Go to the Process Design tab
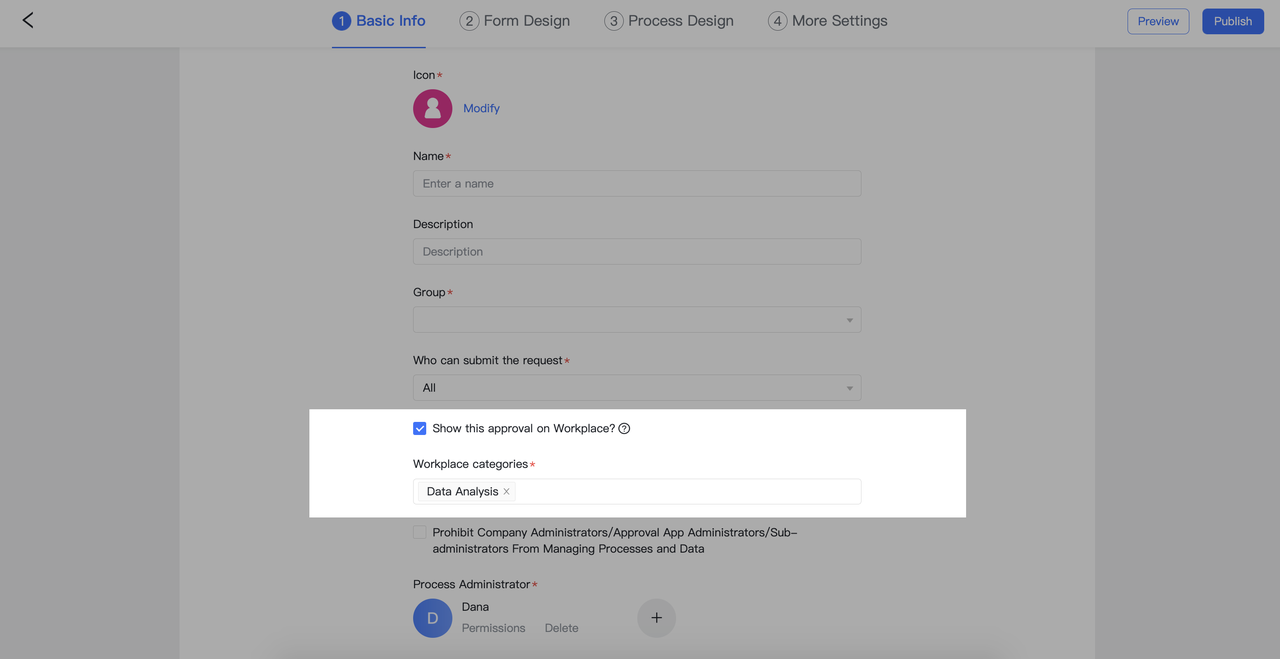Screen dimensions: 1280x659 pos(680,21)
